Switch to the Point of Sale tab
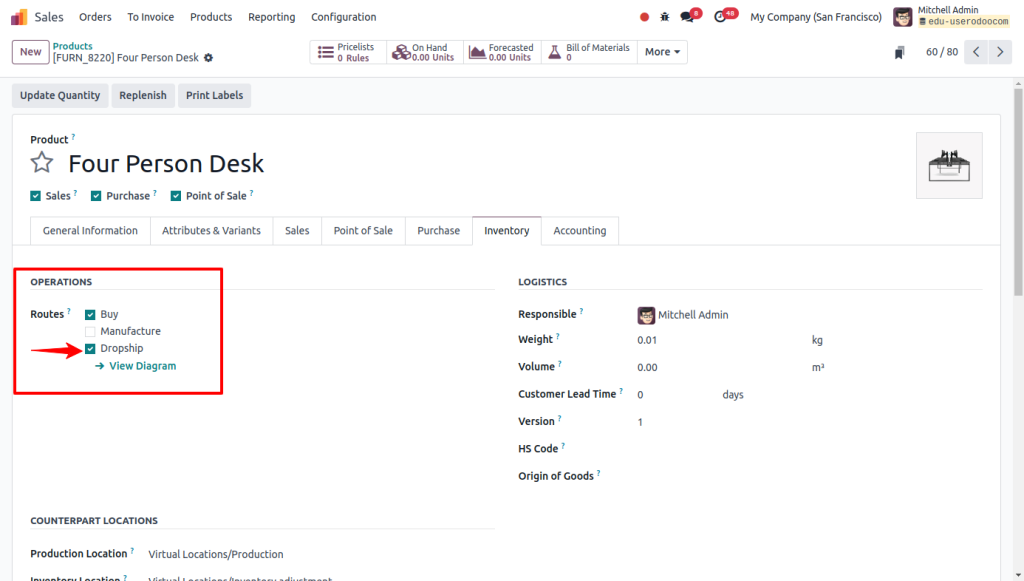This screenshot has width=1024, height=581. click(x=363, y=230)
